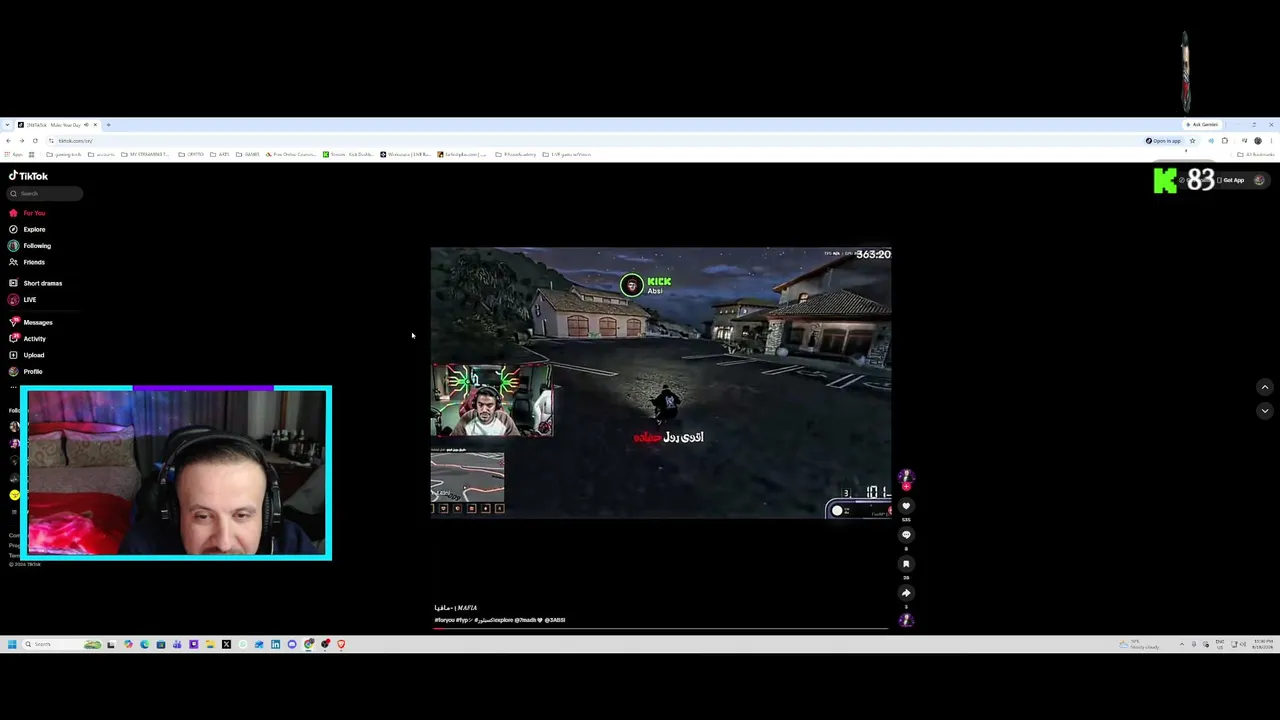
Task: Open the Chrome three-dot menu
Action: [x=1271, y=141]
